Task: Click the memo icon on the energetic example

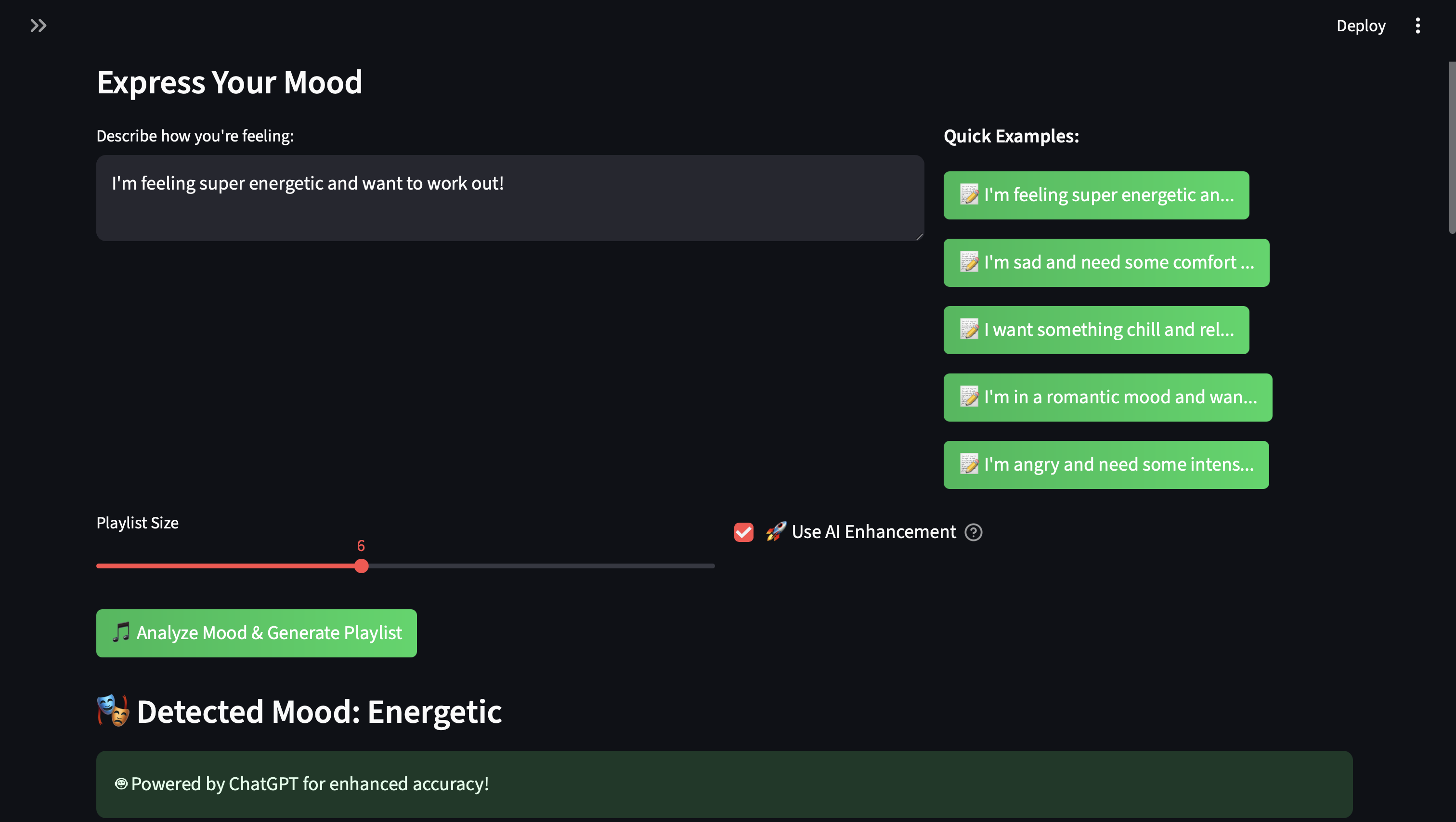Action: tap(969, 195)
